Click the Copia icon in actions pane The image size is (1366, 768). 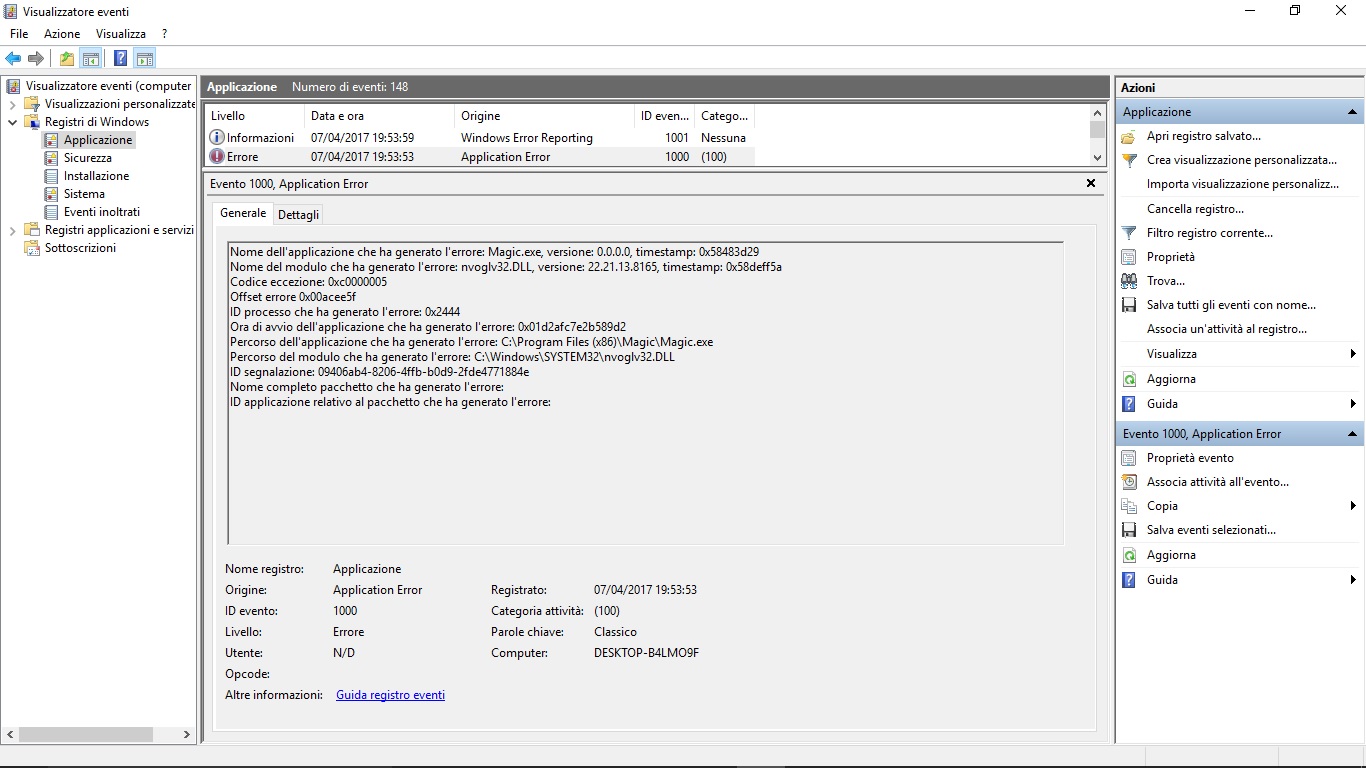(x=1129, y=506)
